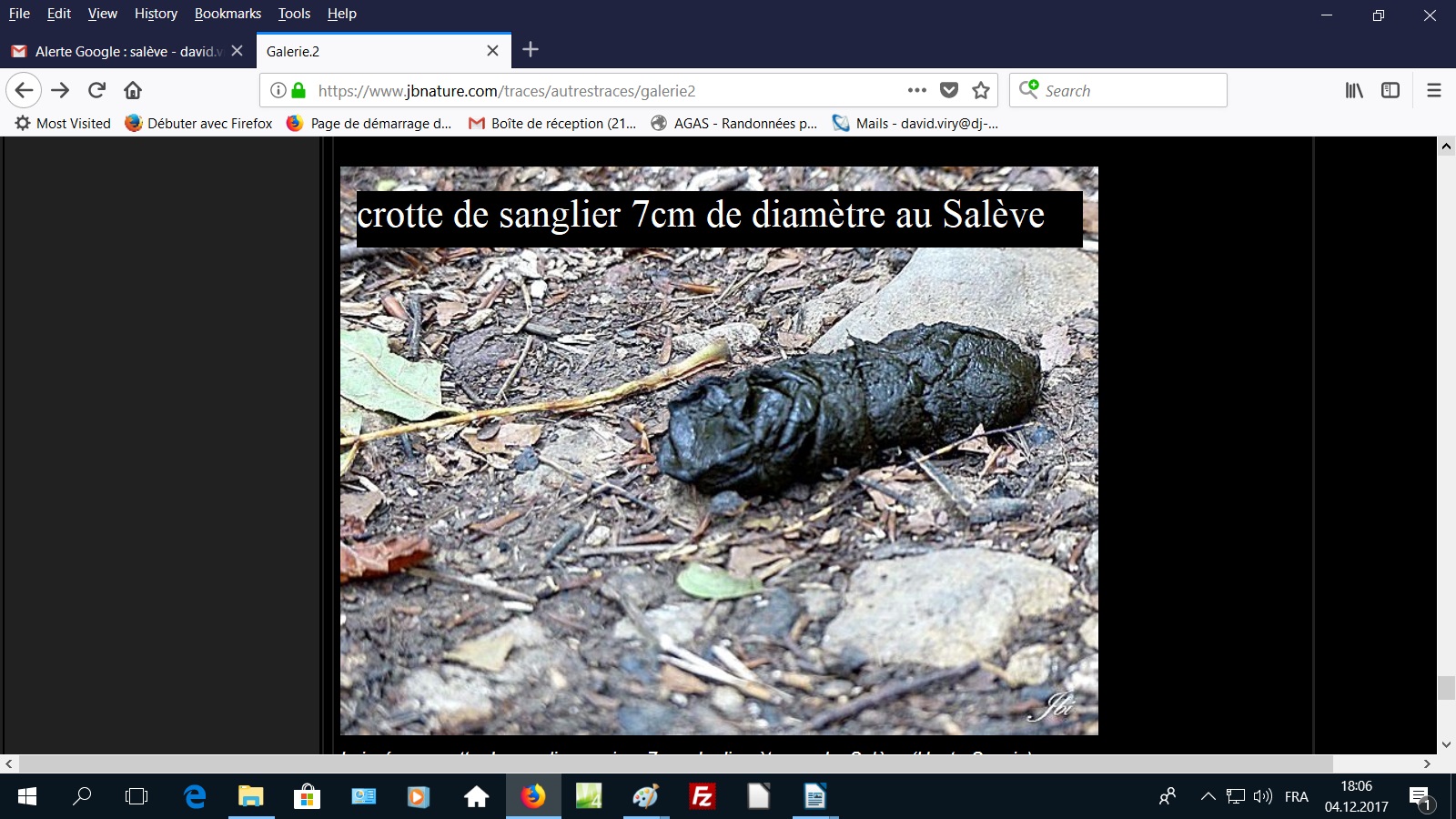
Task: Open a new tab
Action: [531, 50]
